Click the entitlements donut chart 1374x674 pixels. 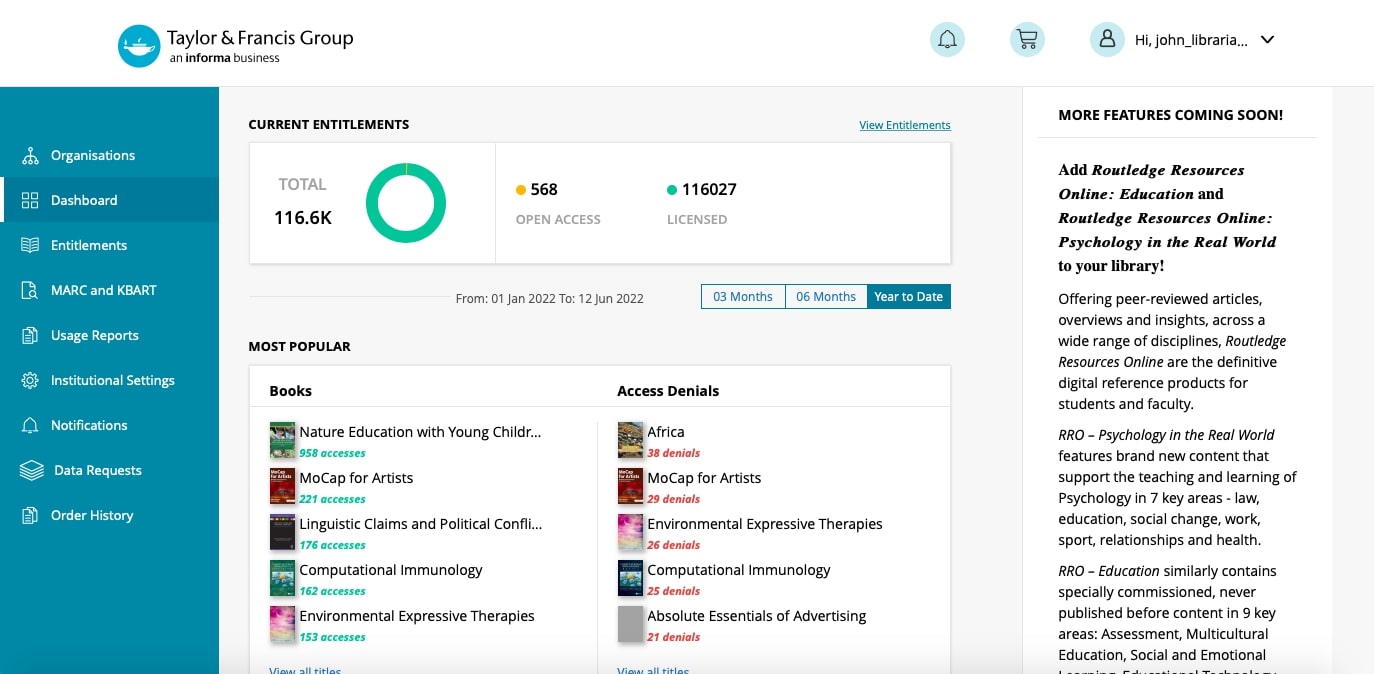coord(406,203)
